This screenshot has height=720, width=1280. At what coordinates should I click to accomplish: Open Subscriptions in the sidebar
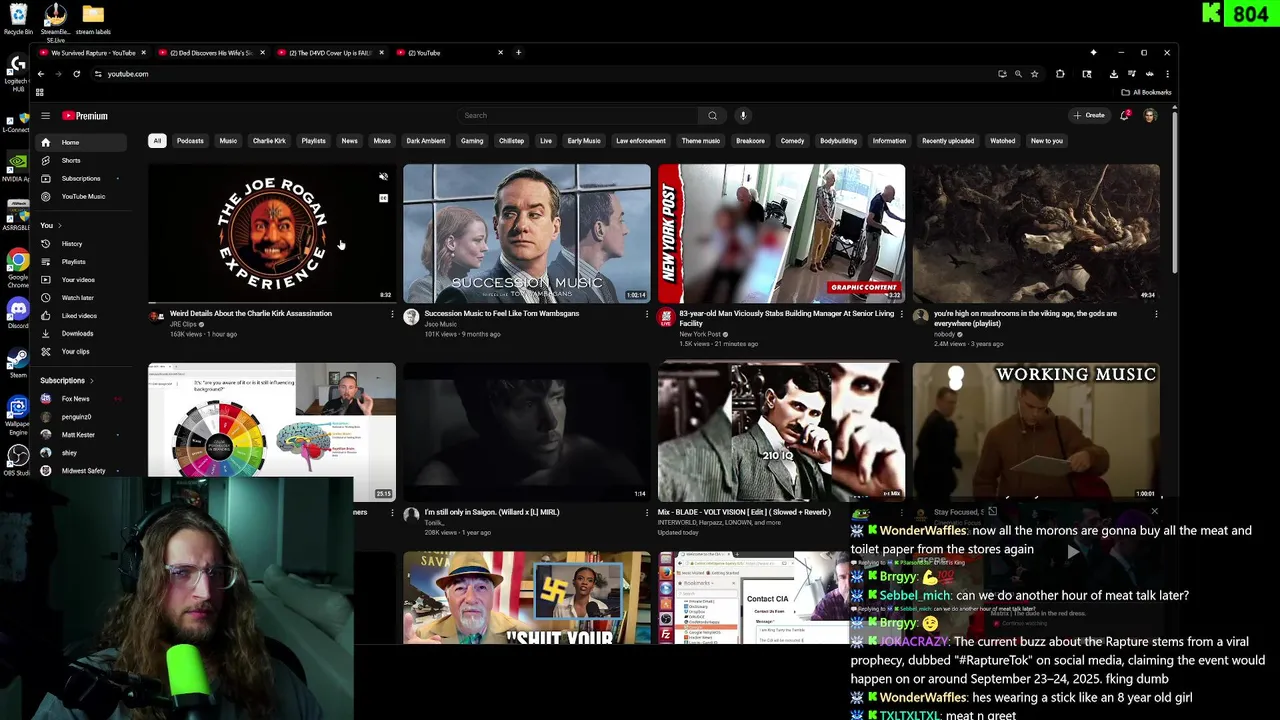click(80, 178)
